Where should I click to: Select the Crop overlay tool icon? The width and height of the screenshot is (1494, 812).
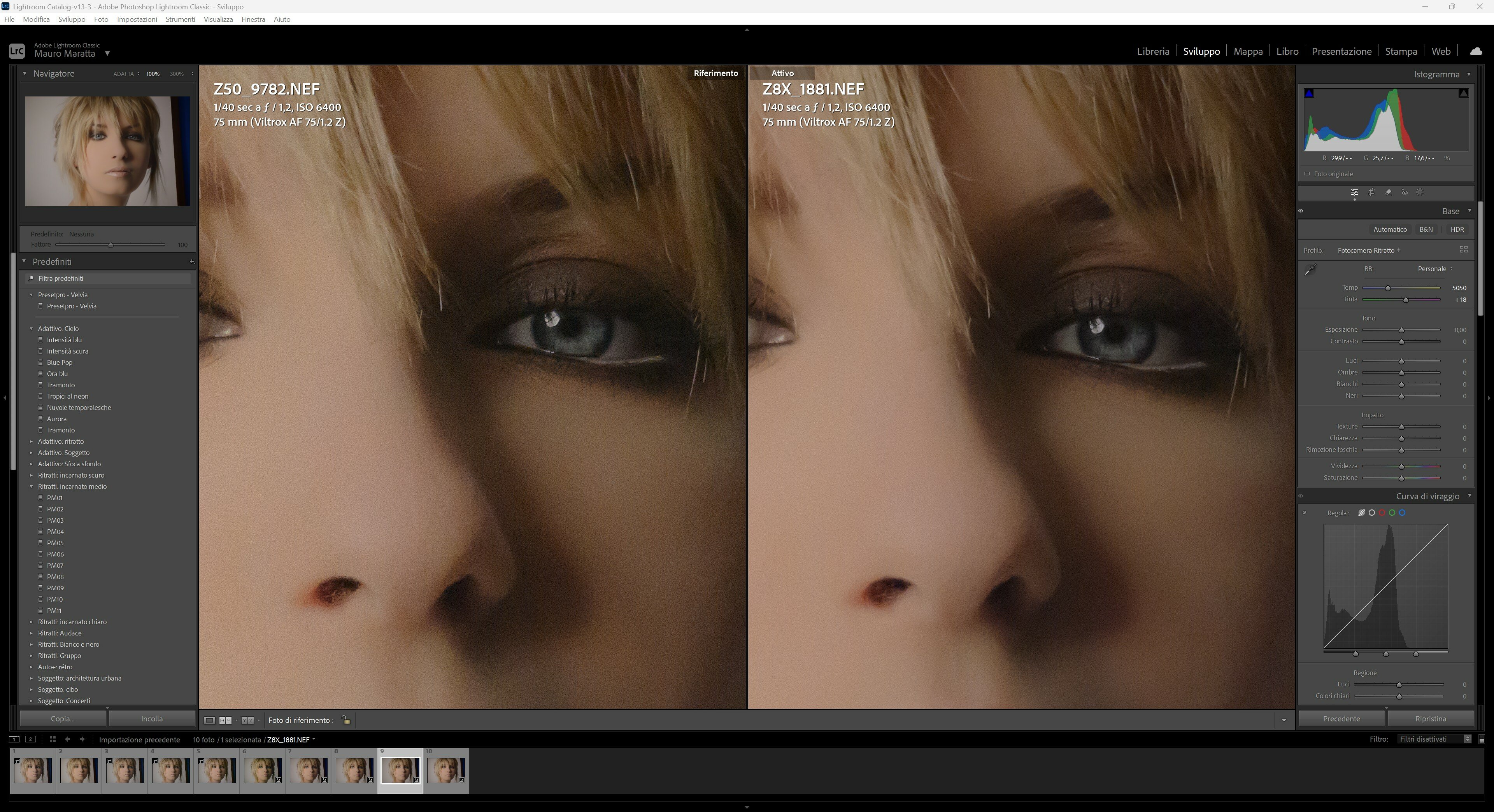(x=1371, y=192)
